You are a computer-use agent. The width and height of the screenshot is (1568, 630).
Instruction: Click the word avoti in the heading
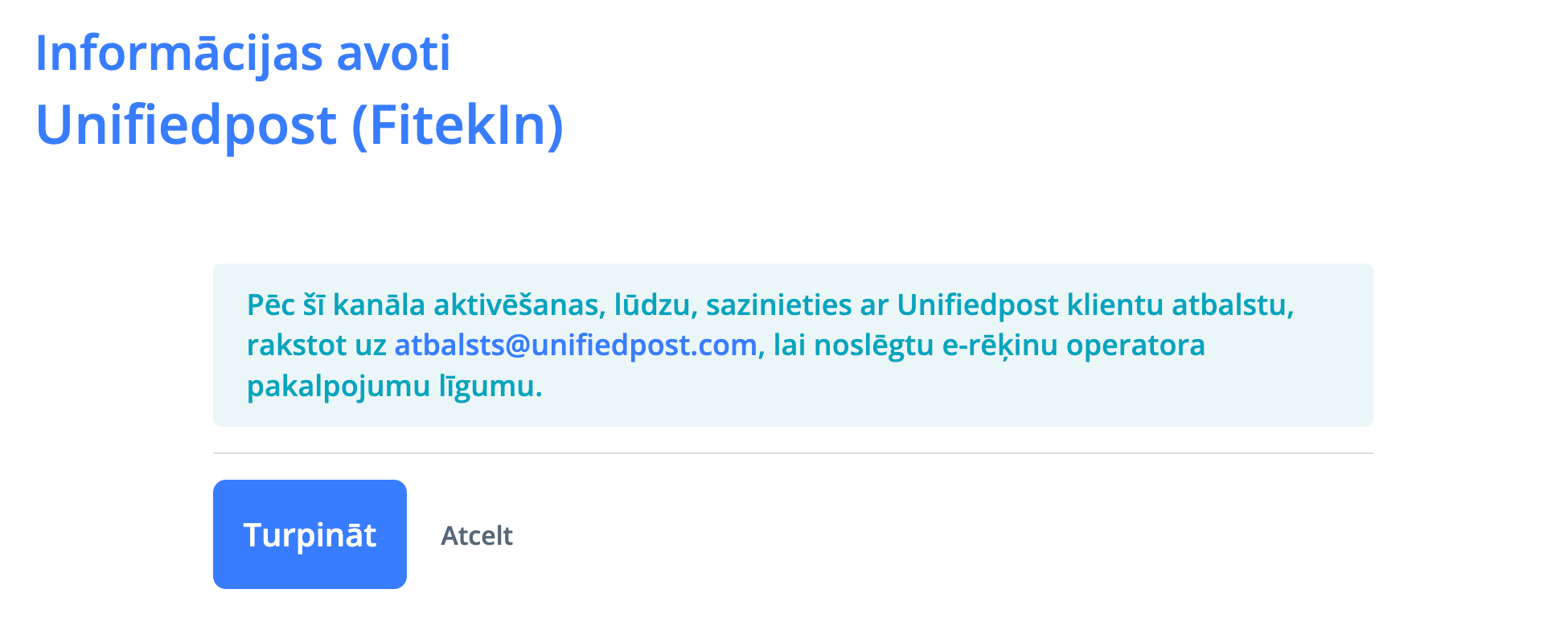pyautogui.click(x=393, y=54)
